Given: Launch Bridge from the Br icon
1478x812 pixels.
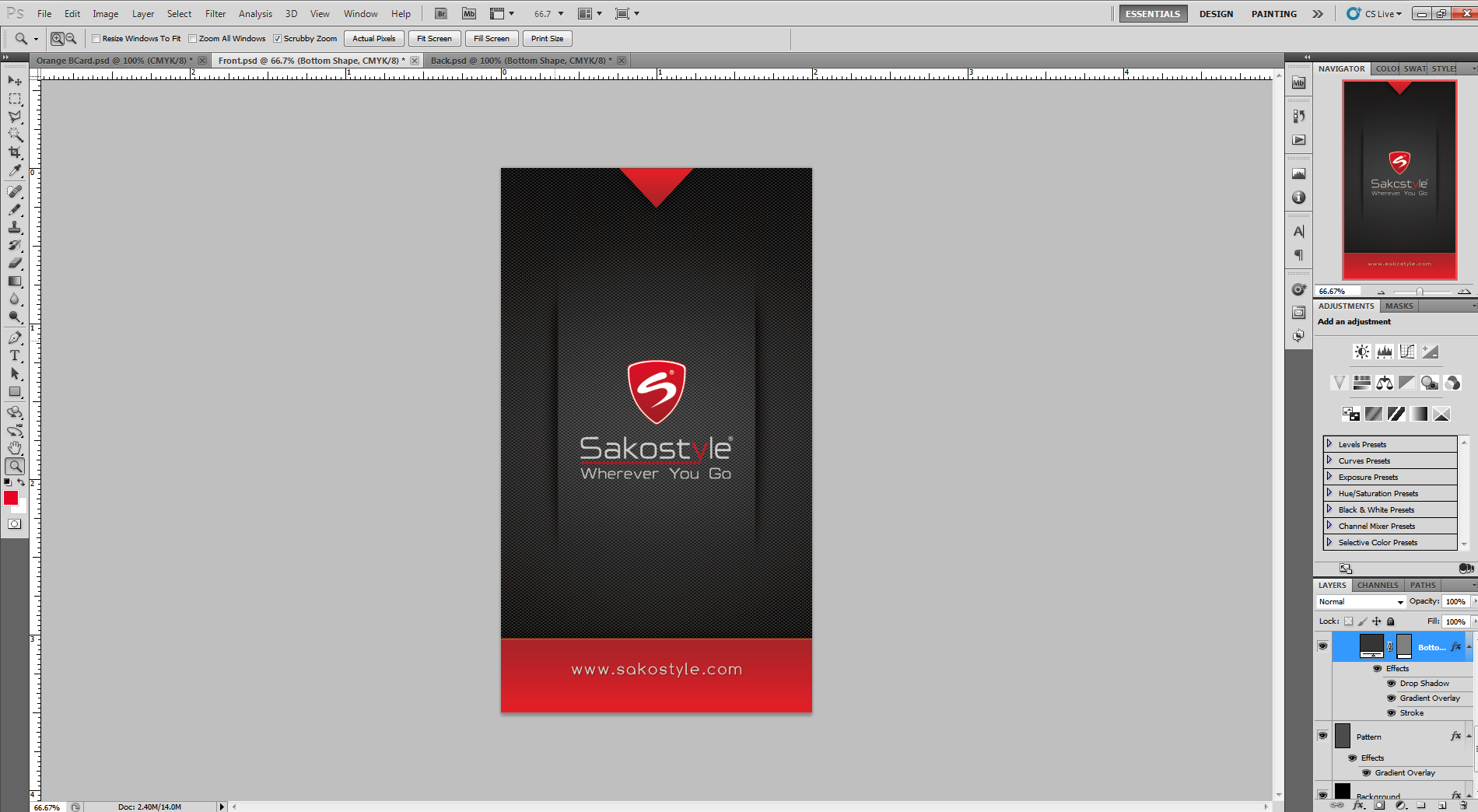Looking at the screenshot, I should pyautogui.click(x=441, y=14).
